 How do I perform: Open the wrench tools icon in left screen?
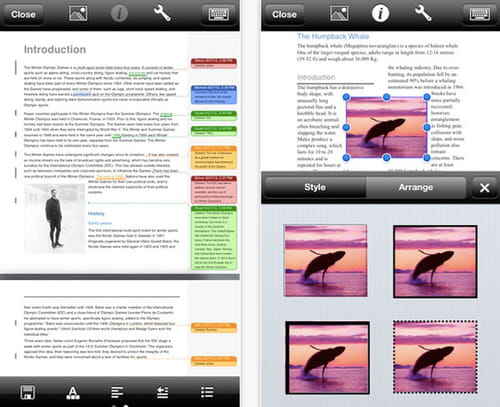point(162,14)
